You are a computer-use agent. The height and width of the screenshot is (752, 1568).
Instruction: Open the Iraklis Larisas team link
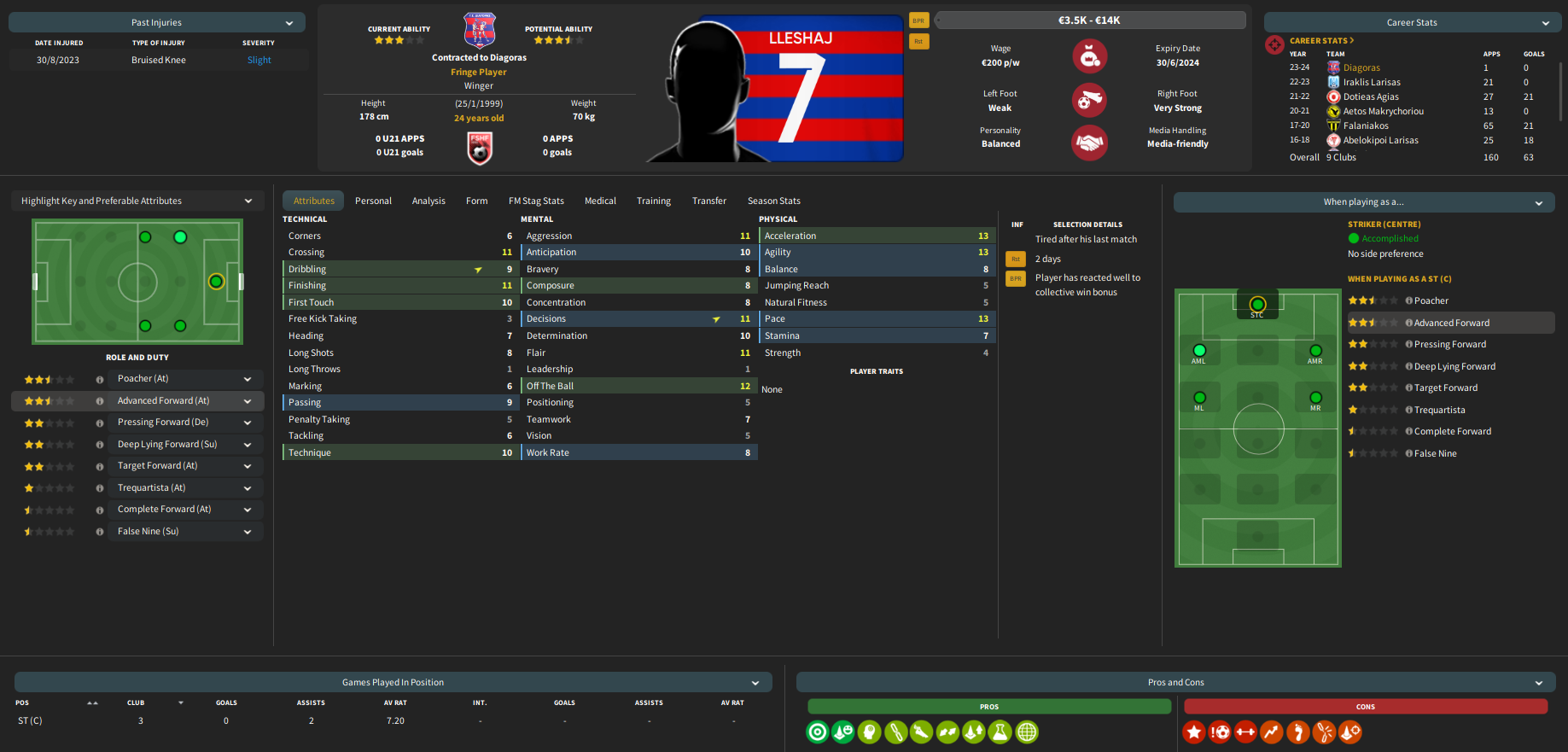pyautogui.click(x=1372, y=82)
